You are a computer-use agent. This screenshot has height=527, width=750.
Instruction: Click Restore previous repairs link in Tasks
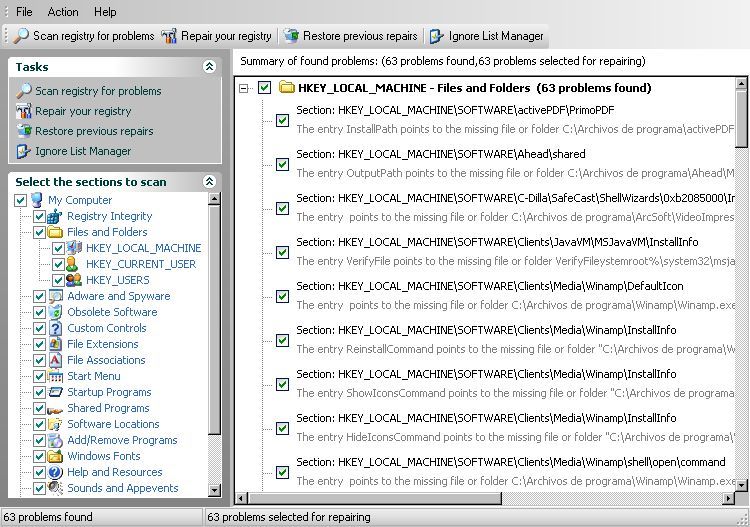point(94,131)
